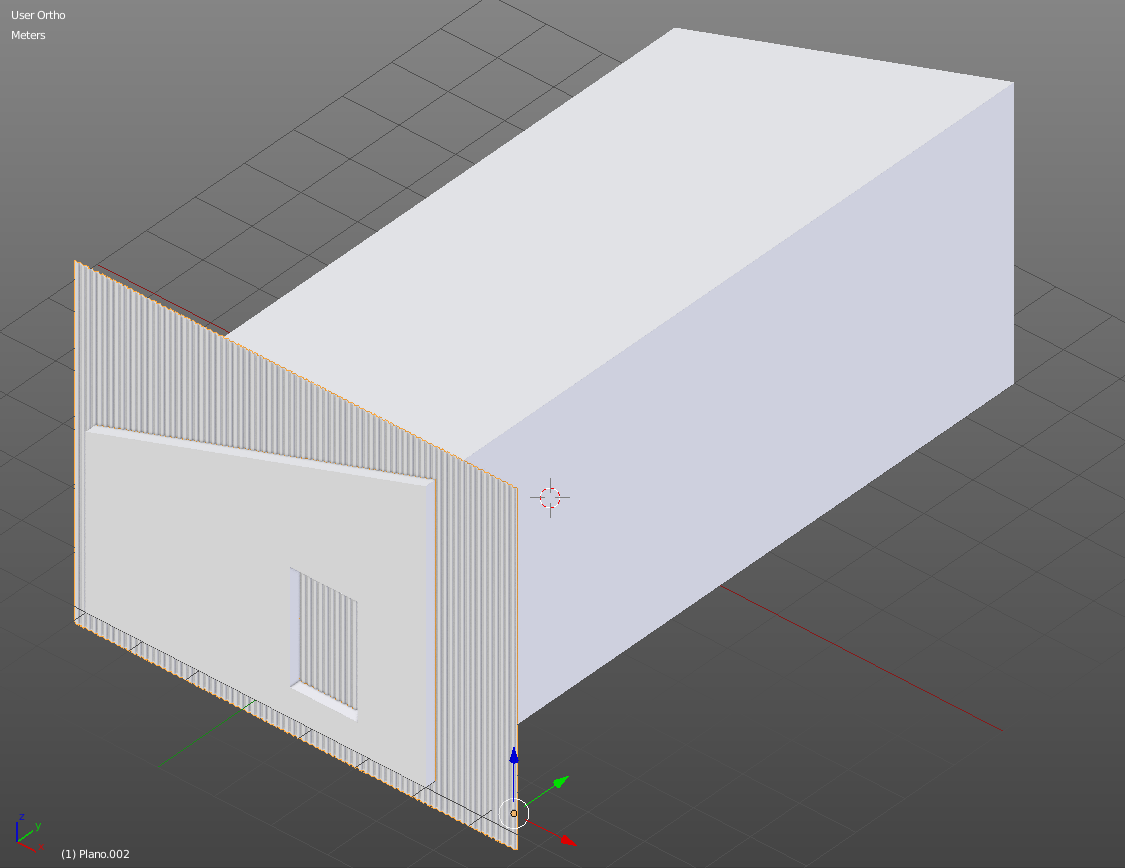Click the "Meters" unit label
Image resolution: width=1125 pixels, height=868 pixels.
28,35
